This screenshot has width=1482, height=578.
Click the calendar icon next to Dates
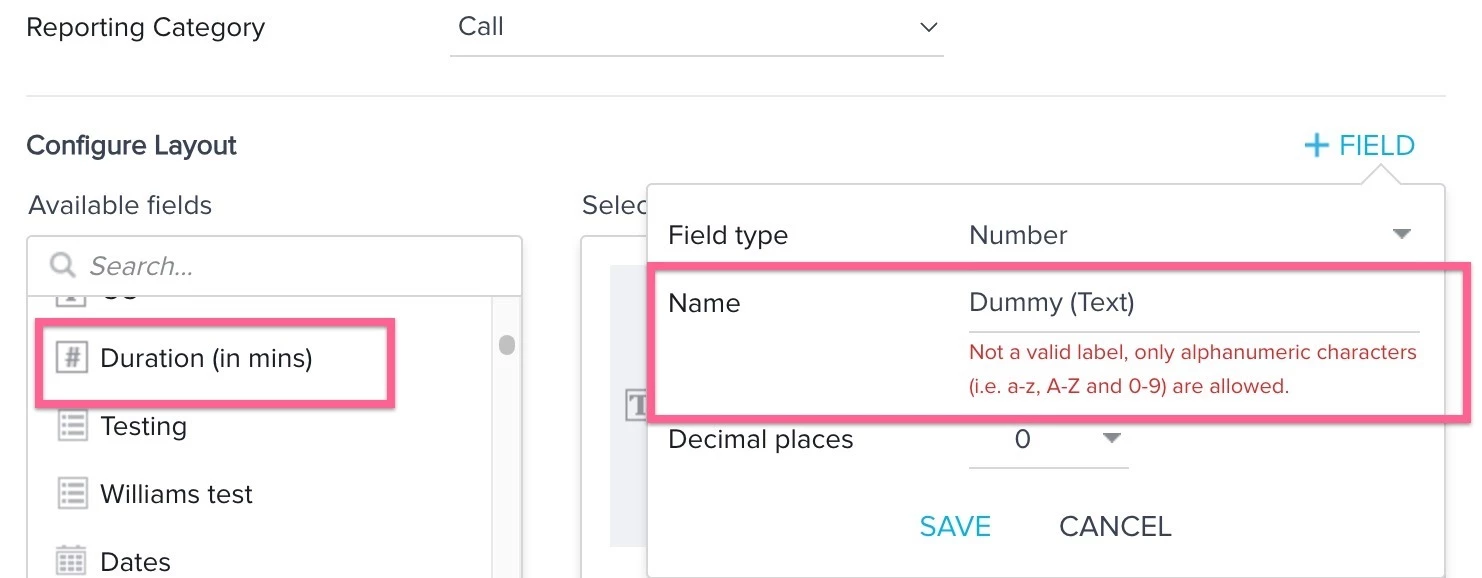coord(71,560)
